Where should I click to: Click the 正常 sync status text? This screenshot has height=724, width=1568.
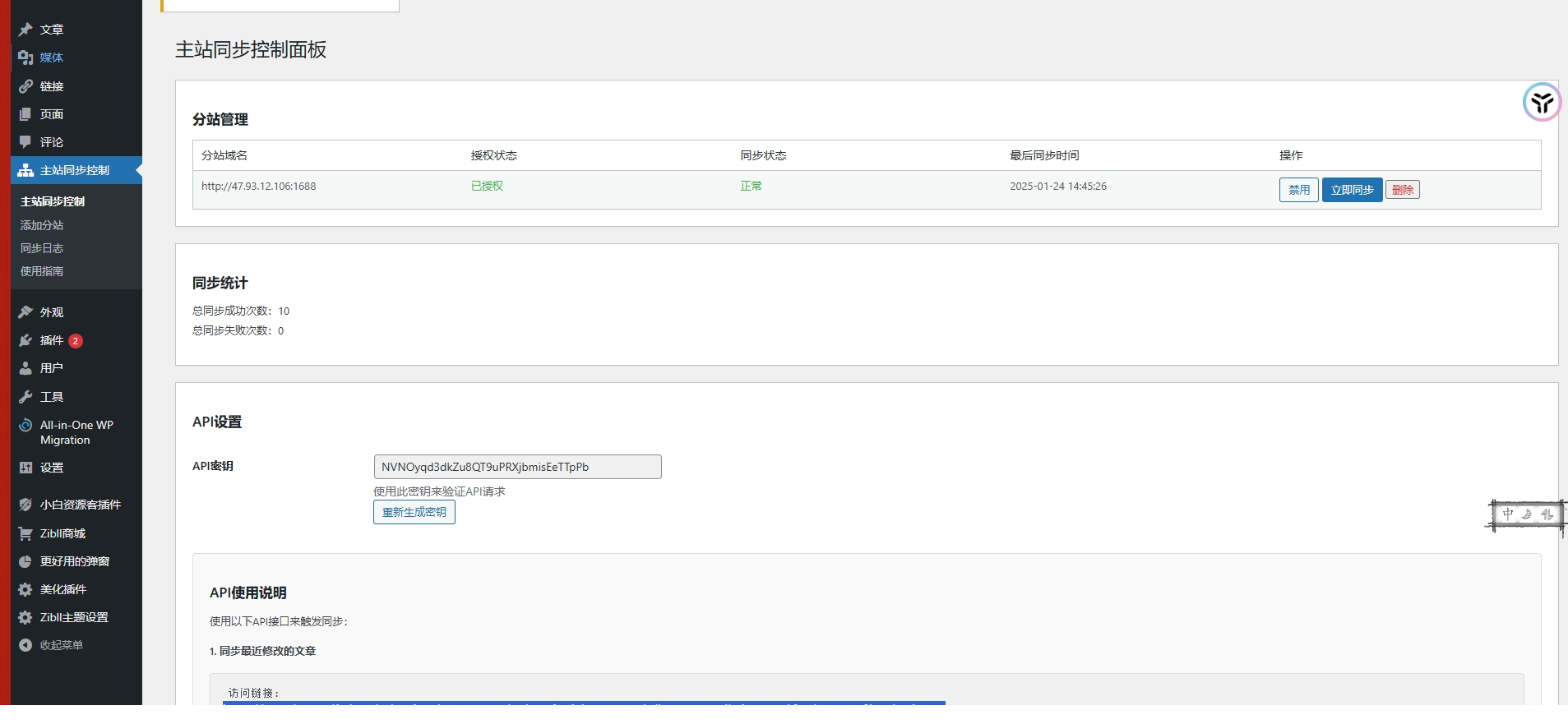(x=751, y=187)
